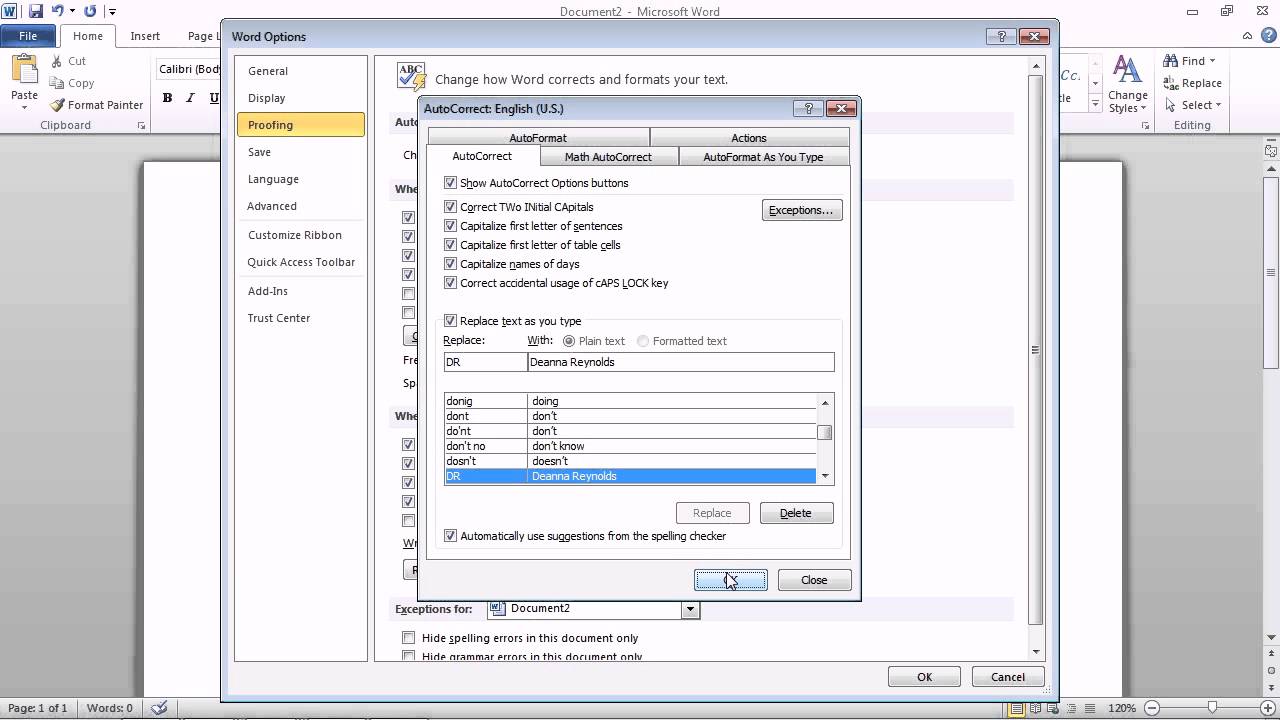The height and width of the screenshot is (720, 1280).
Task: Open the Paste options dropdown arrow
Action: tap(24, 108)
